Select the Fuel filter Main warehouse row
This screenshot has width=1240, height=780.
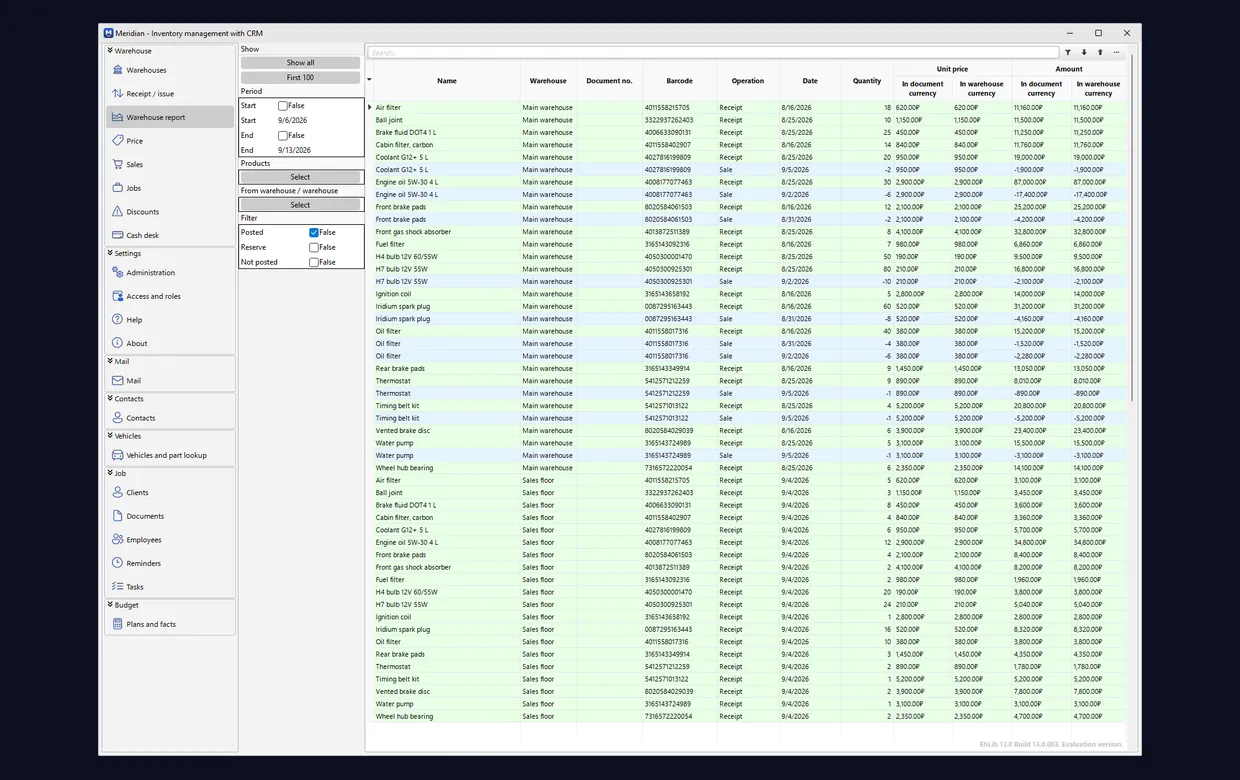coord(750,244)
